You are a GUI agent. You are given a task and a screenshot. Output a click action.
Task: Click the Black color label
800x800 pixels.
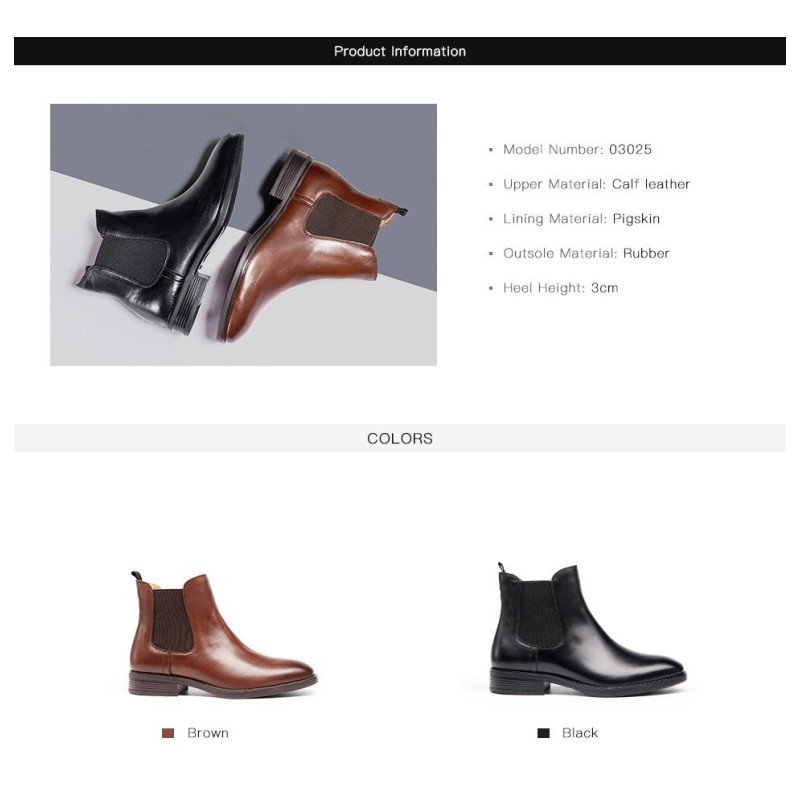click(x=580, y=733)
